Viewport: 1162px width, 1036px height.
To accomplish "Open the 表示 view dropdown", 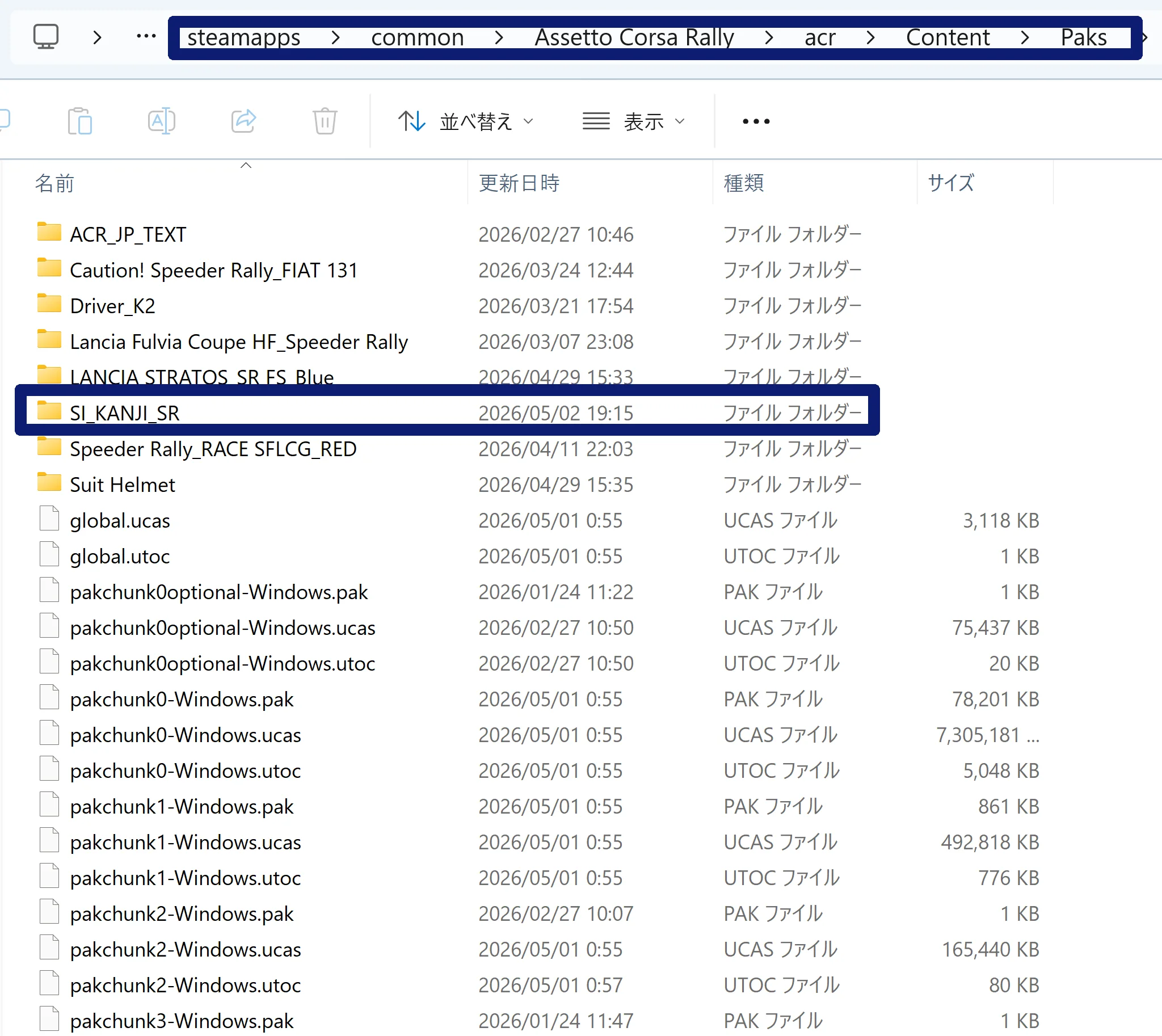I will pos(633,121).
